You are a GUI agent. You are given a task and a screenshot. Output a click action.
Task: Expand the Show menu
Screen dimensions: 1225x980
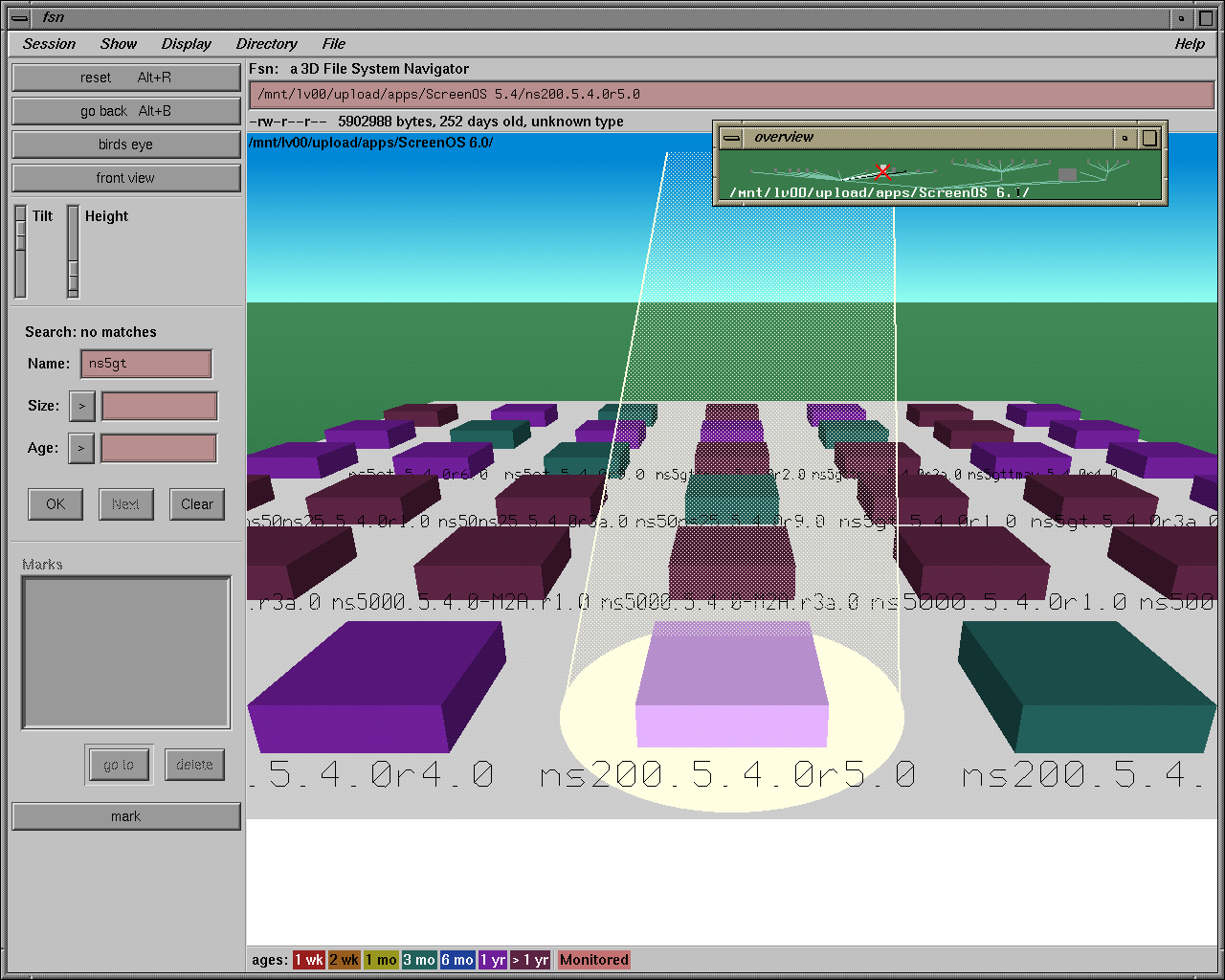(118, 44)
